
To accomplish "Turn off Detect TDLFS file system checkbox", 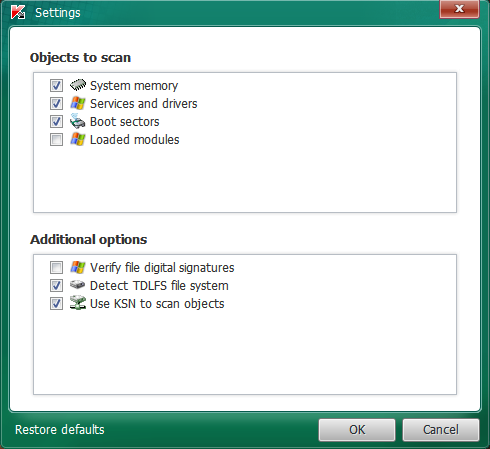I will tap(56, 286).
